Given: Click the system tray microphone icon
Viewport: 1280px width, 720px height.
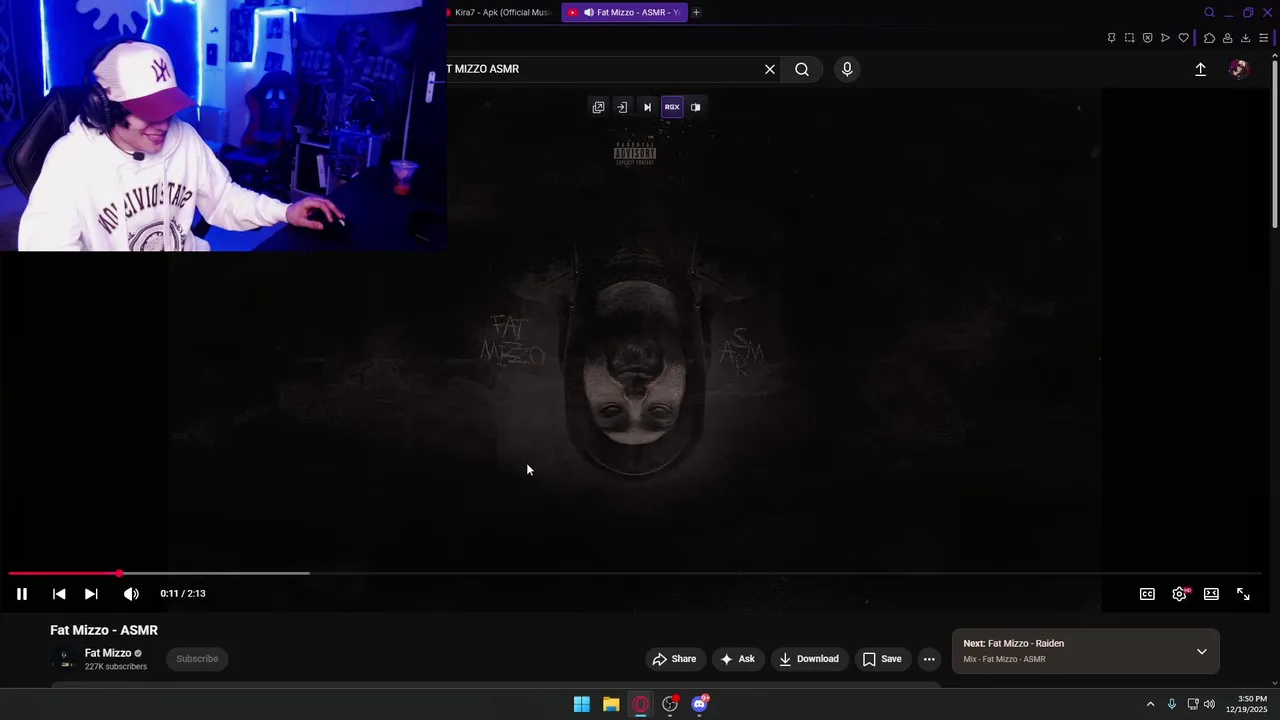Looking at the screenshot, I should click(x=1172, y=704).
